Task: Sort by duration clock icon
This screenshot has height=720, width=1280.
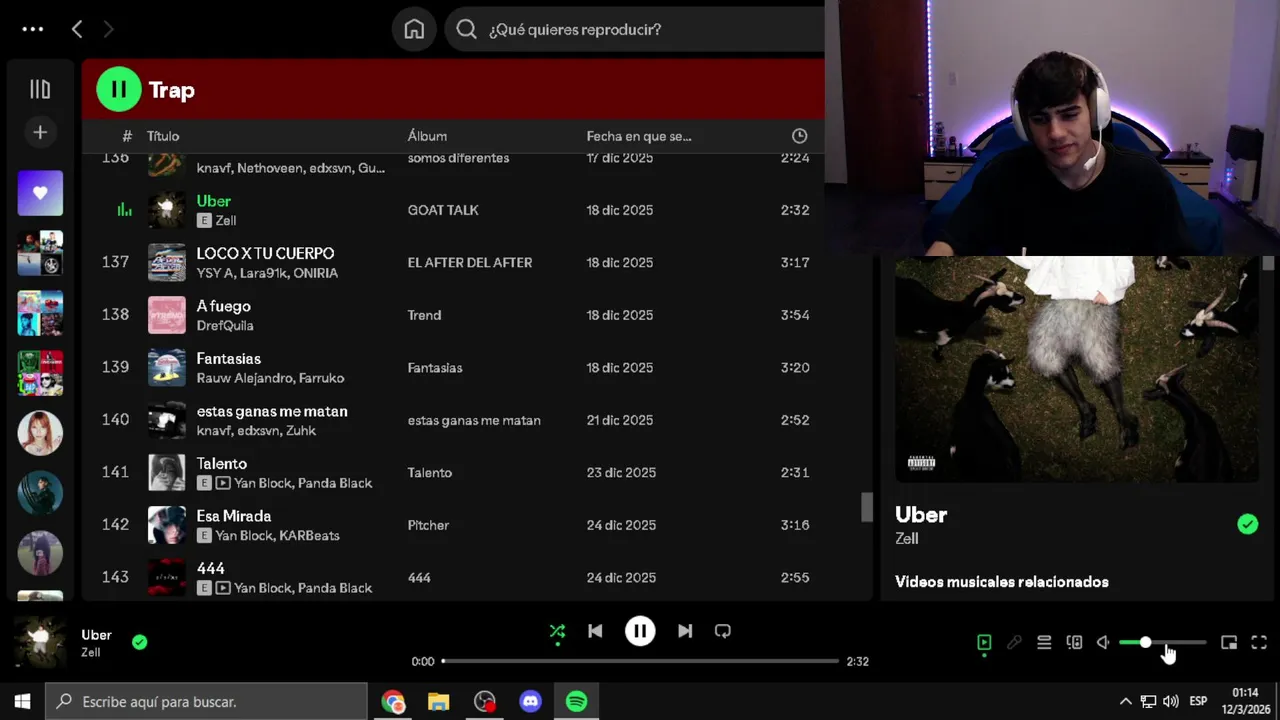Action: pos(799,136)
